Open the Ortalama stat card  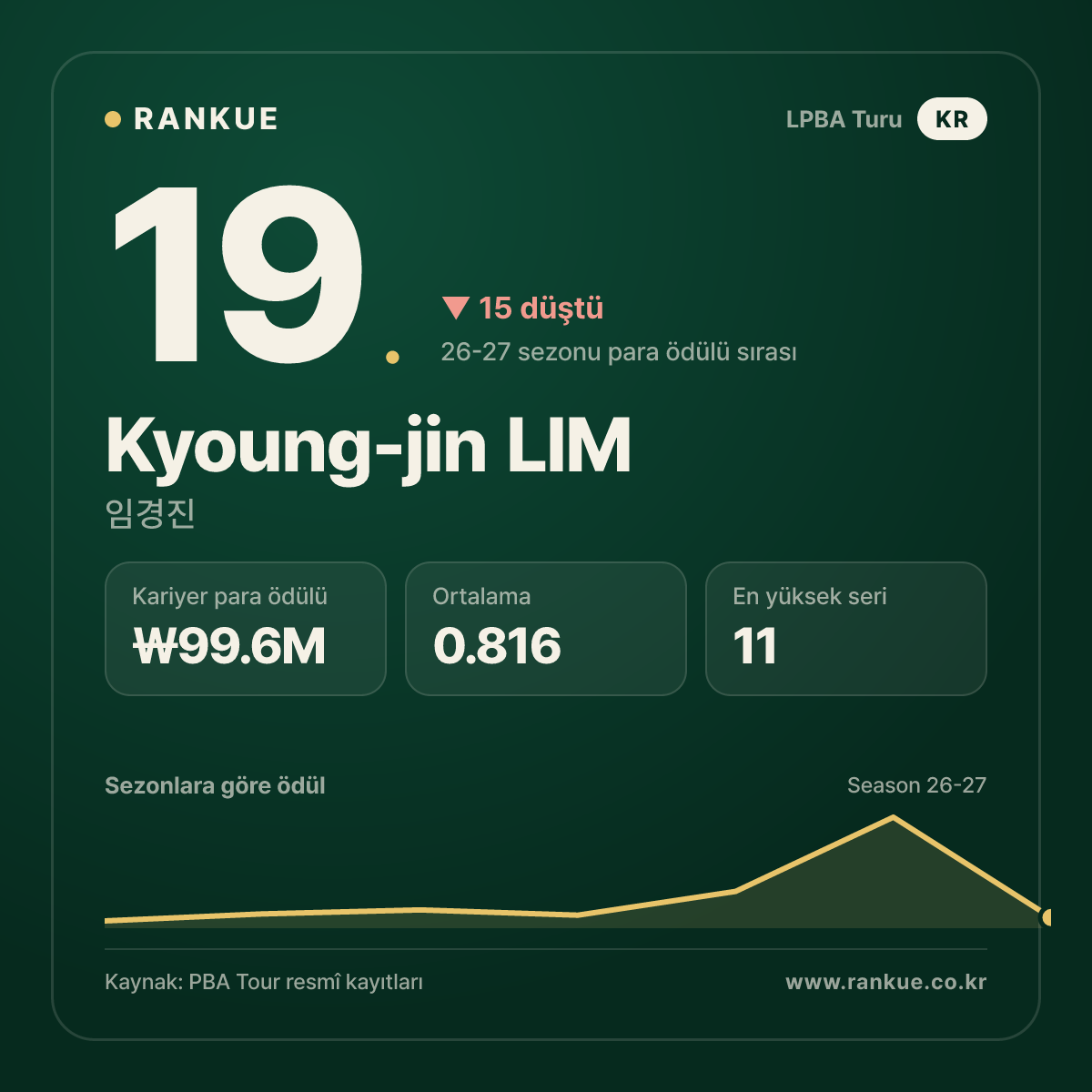pyautogui.click(x=546, y=629)
